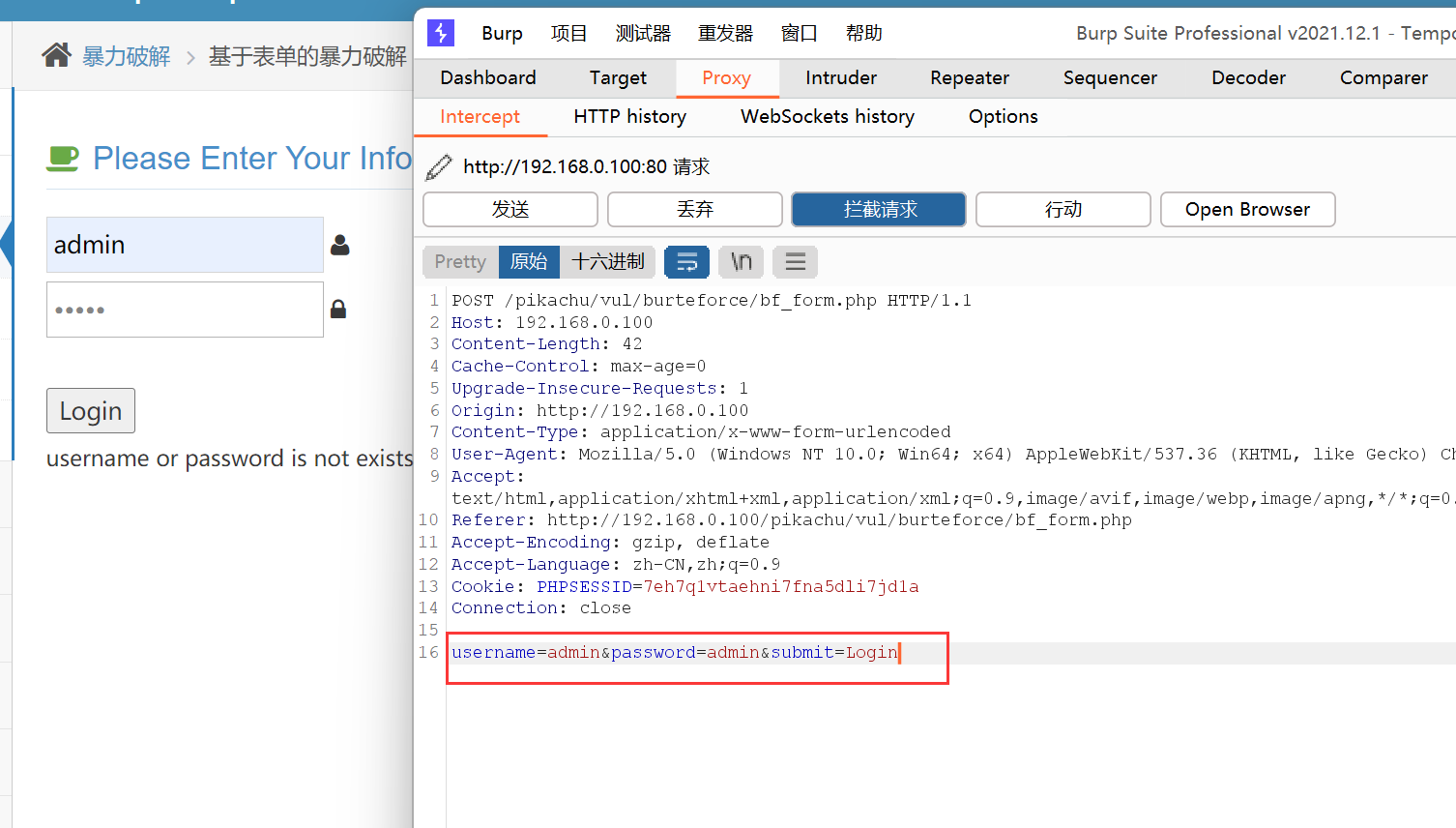Switch to the Intruder tab
This screenshot has width=1456, height=828.
pos(841,77)
